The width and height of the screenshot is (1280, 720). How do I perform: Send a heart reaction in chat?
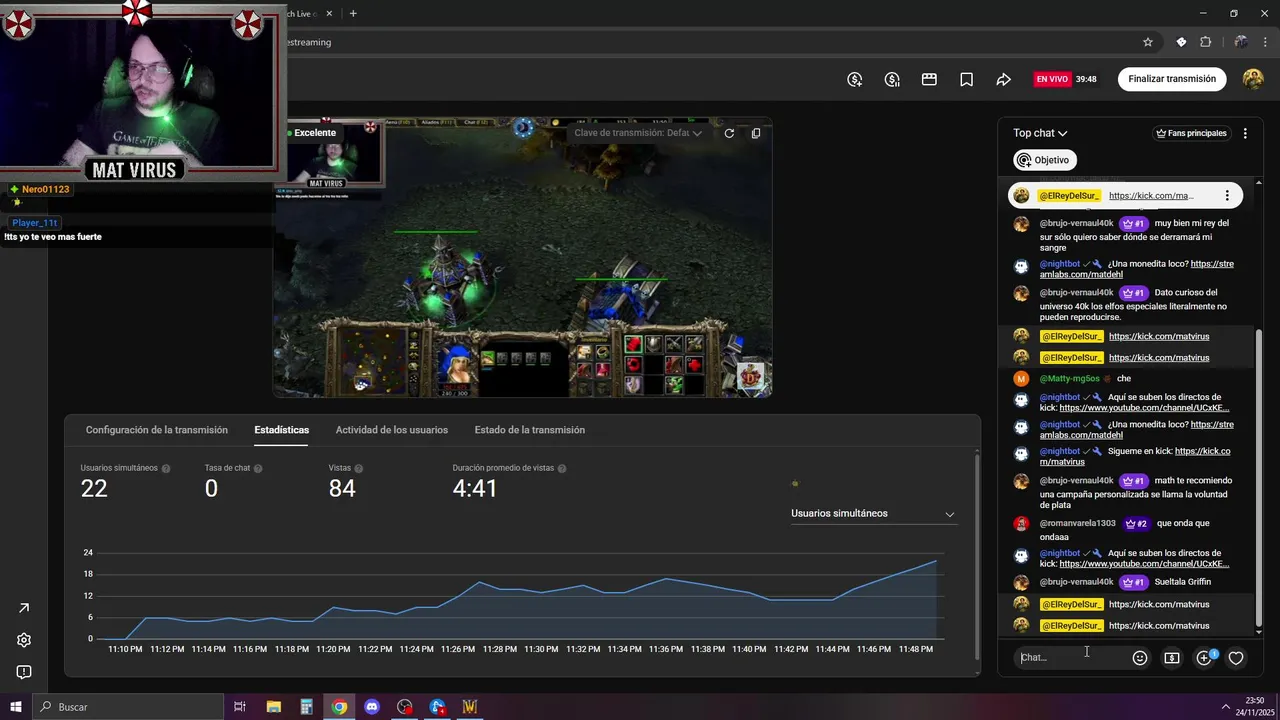click(1236, 658)
